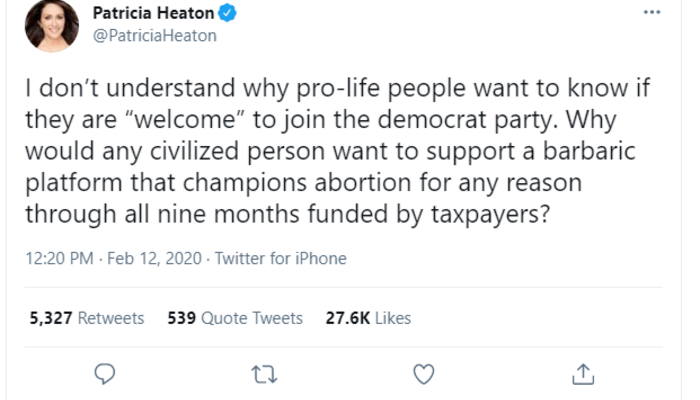Click the Patricia Heaton display name
The width and height of the screenshot is (700, 400).
click(x=152, y=15)
